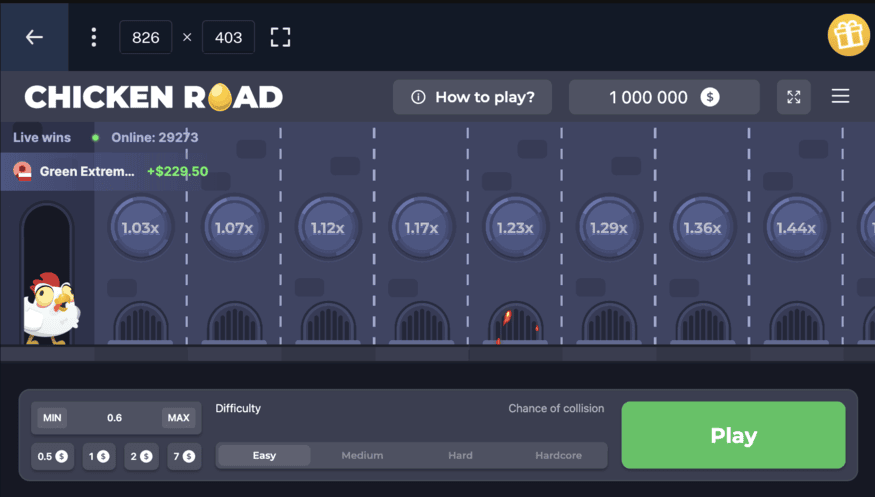
Task: Expand game with the arrows icon
Action: (794, 97)
